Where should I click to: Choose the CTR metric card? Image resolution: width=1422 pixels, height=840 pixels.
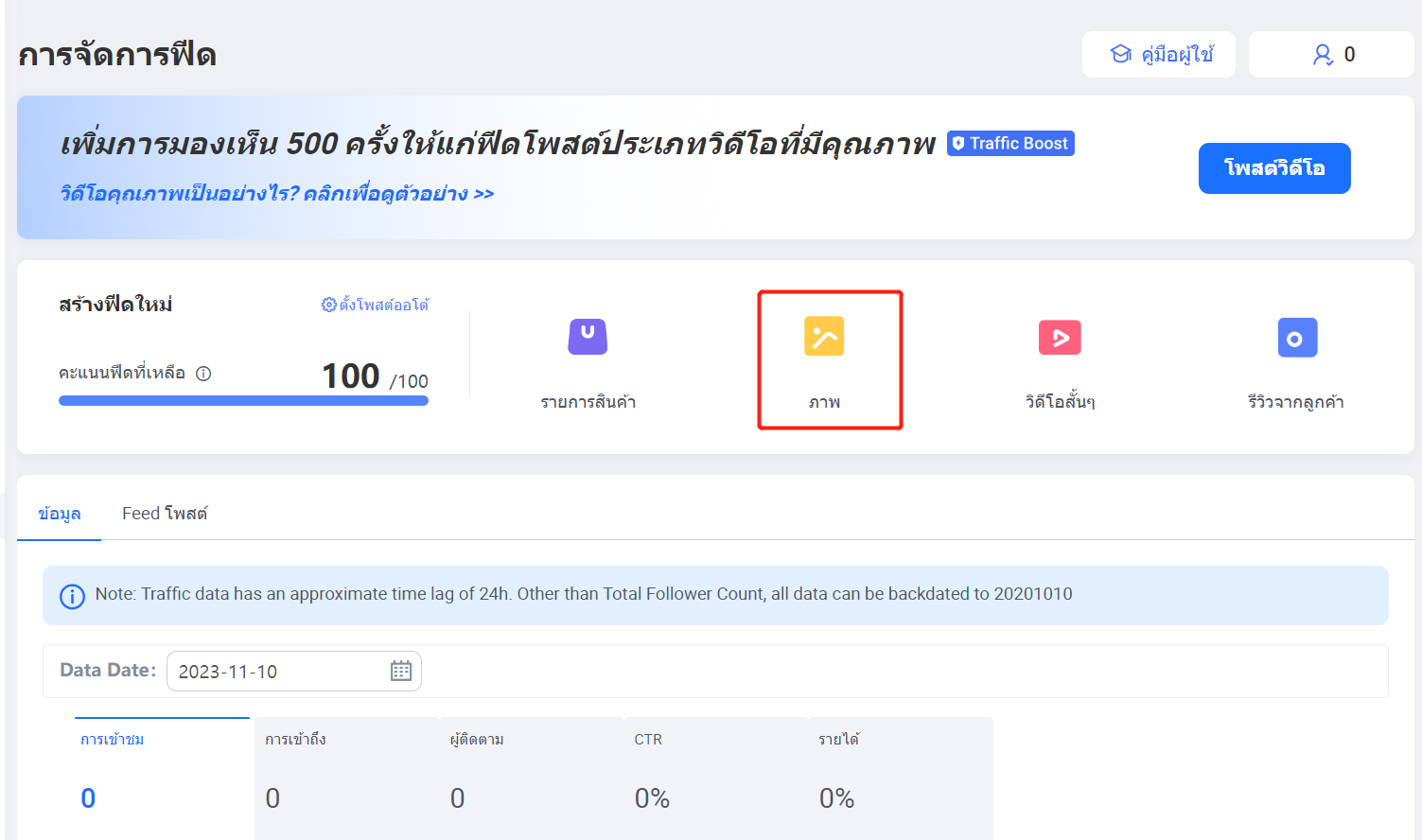(714, 776)
